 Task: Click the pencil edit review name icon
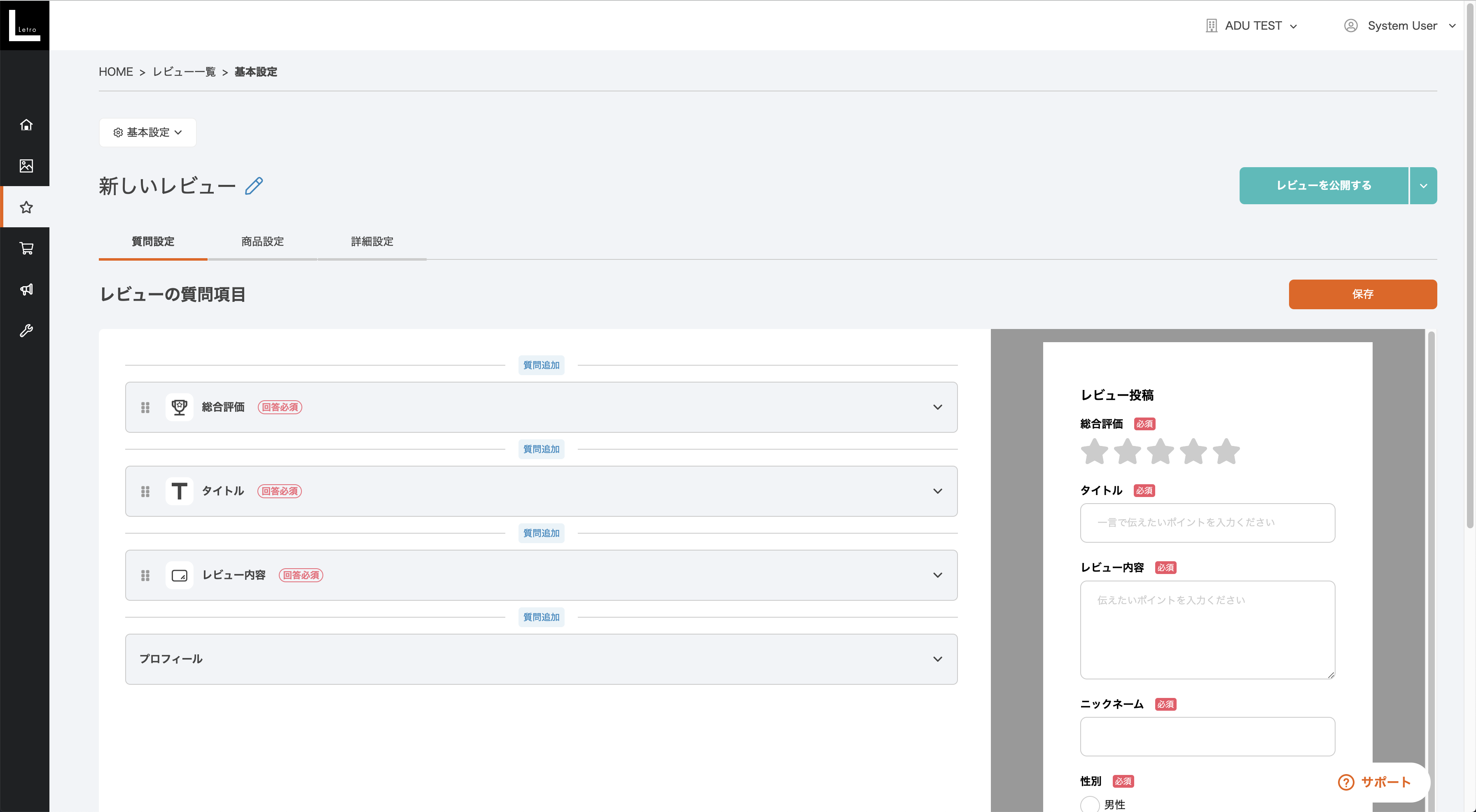[254, 186]
